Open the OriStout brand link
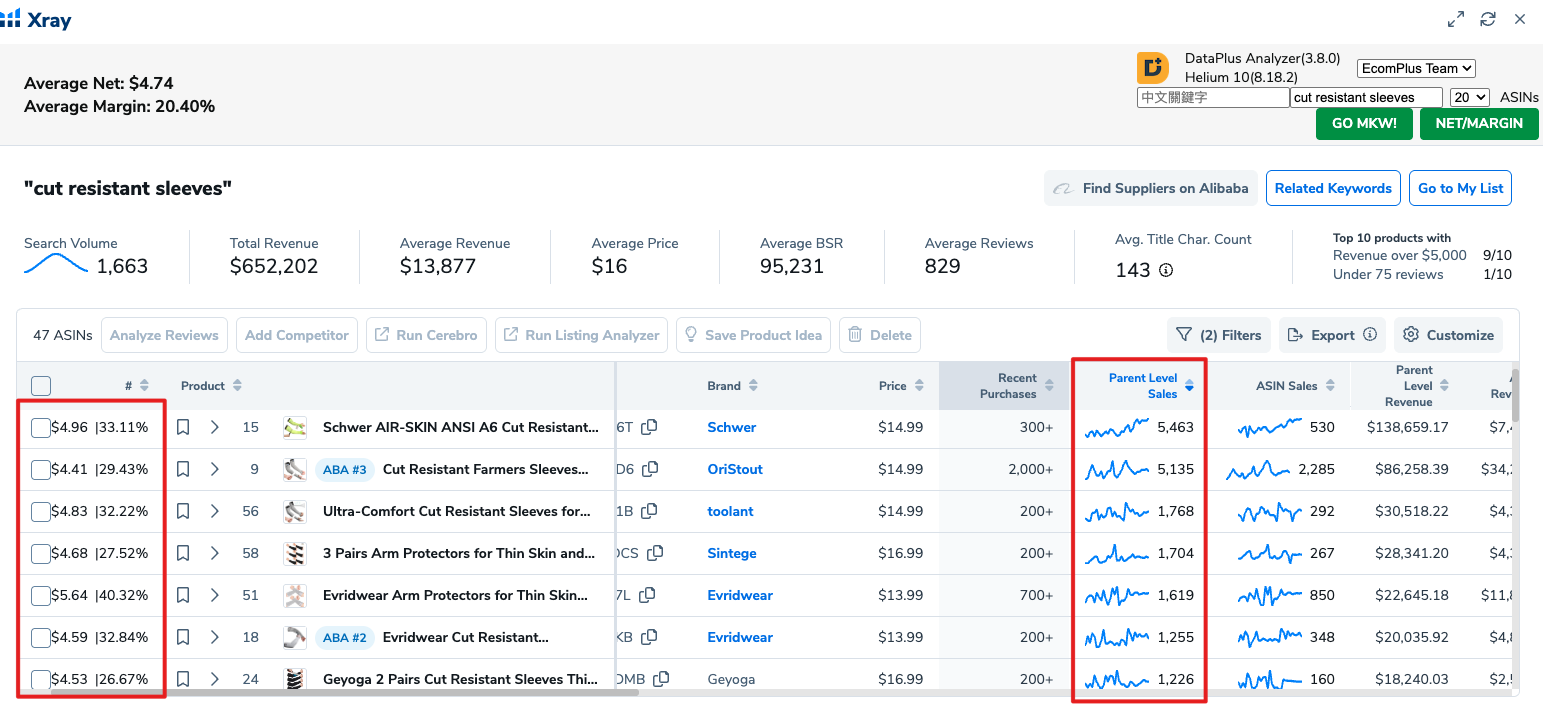 coord(735,469)
